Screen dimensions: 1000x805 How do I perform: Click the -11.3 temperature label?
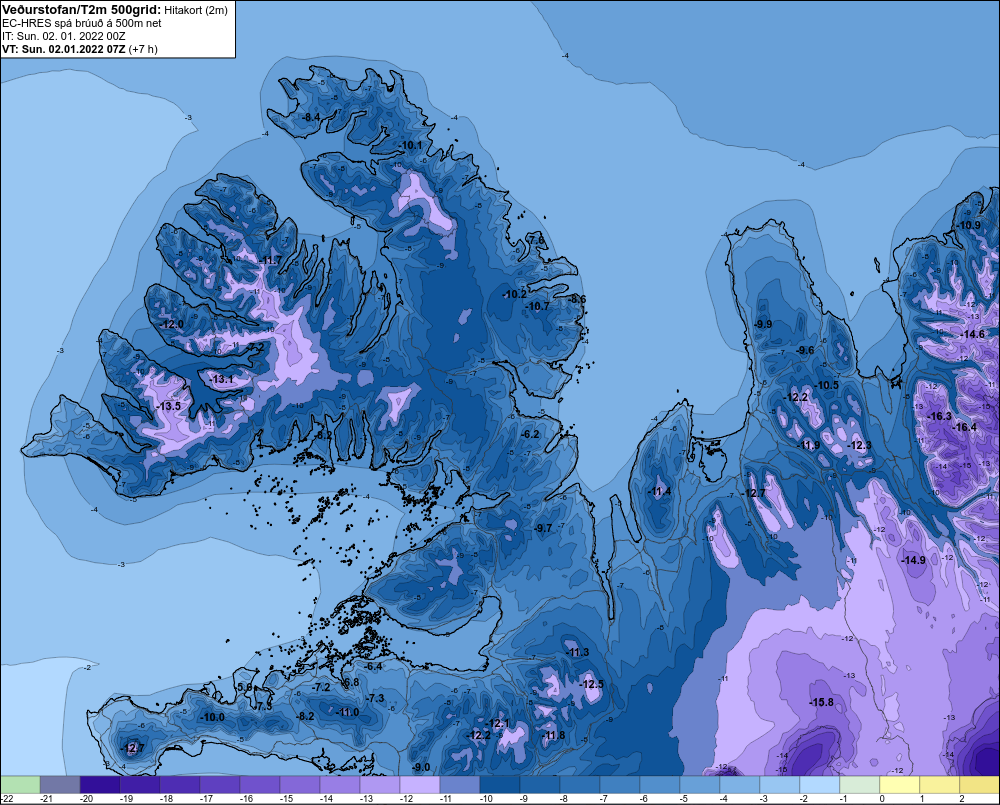coord(578,652)
